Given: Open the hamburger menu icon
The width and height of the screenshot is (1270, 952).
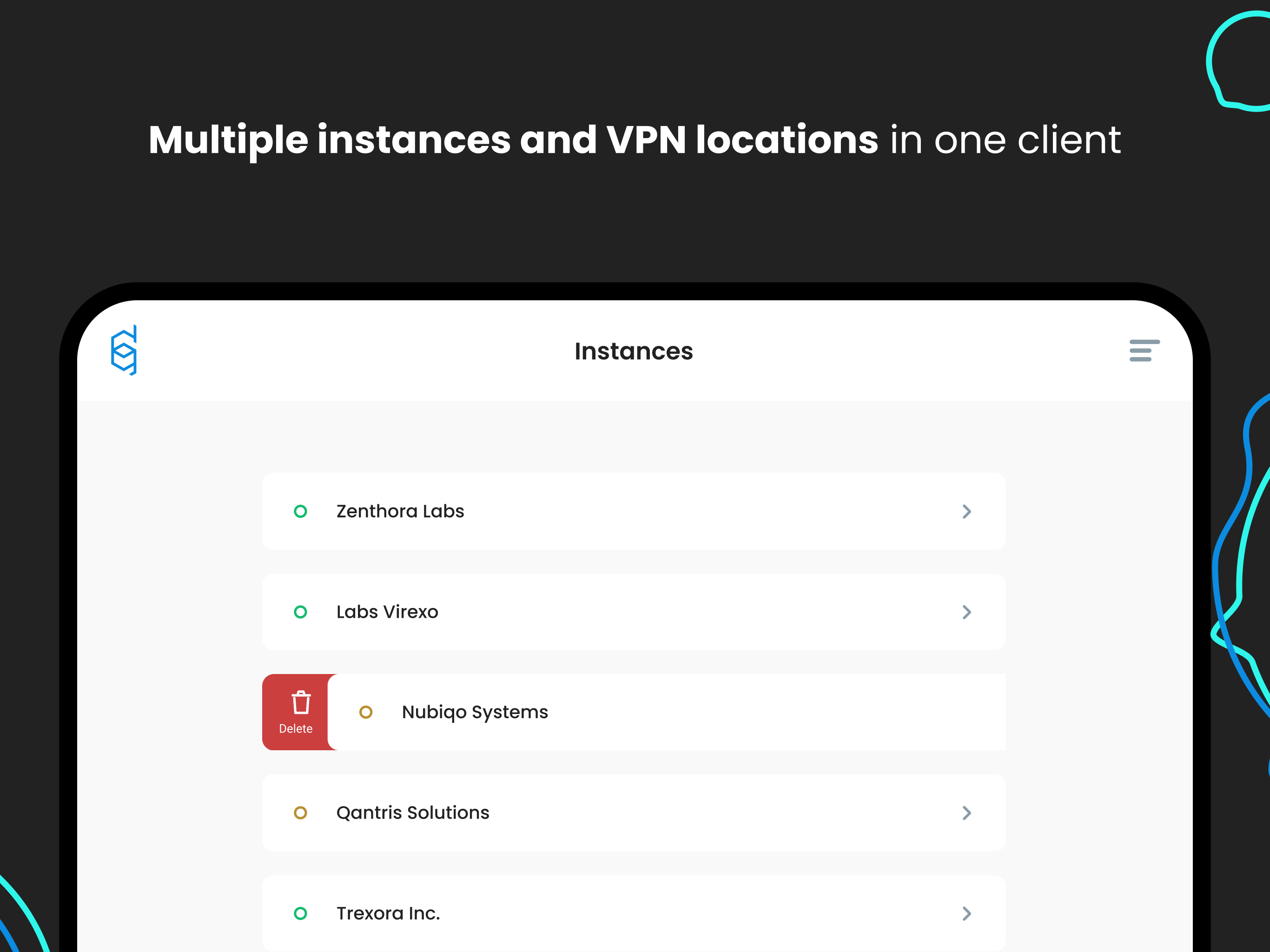Looking at the screenshot, I should tap(1144, 351).
